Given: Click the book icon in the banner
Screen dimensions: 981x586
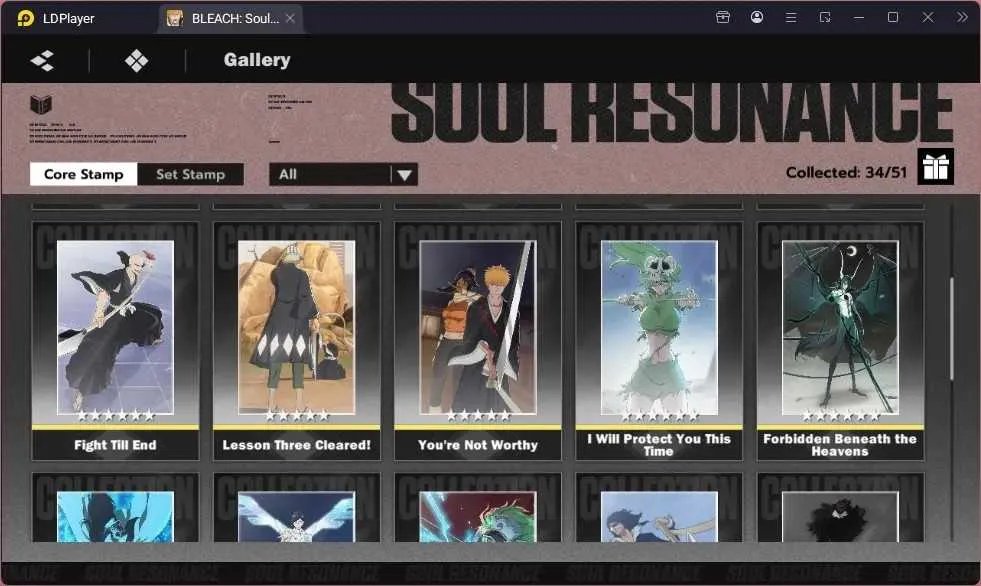Looking at the screenshot, I should [x=41, y=104].
